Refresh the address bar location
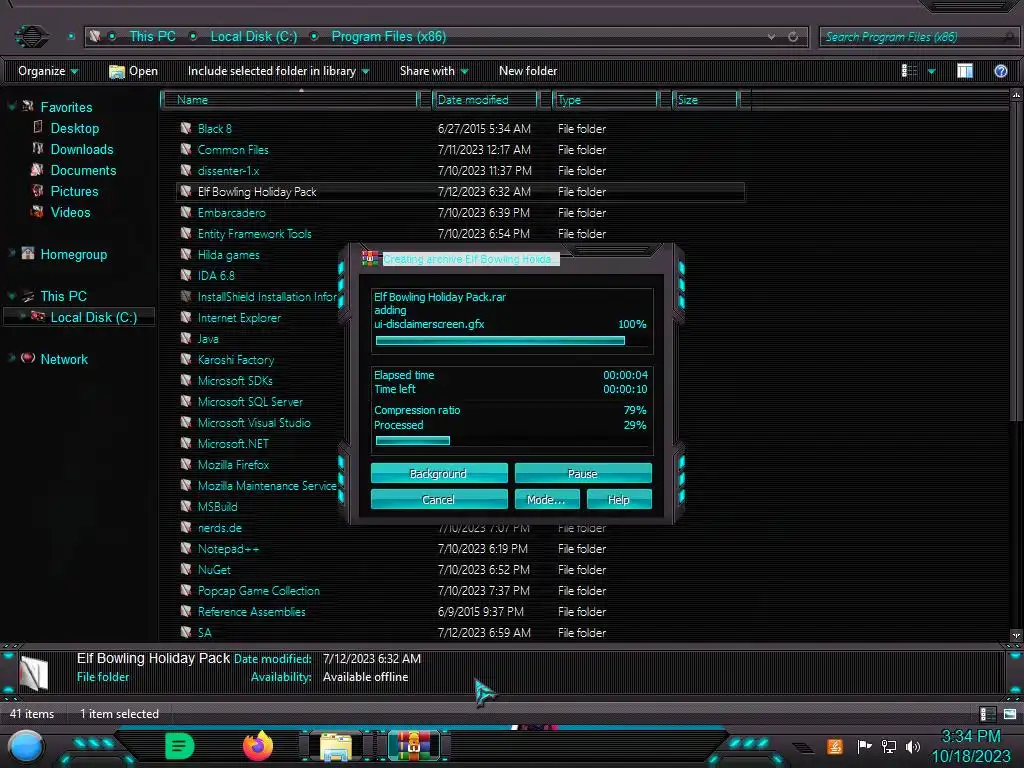Screen dimensions: 1024x768 (793, 37)
